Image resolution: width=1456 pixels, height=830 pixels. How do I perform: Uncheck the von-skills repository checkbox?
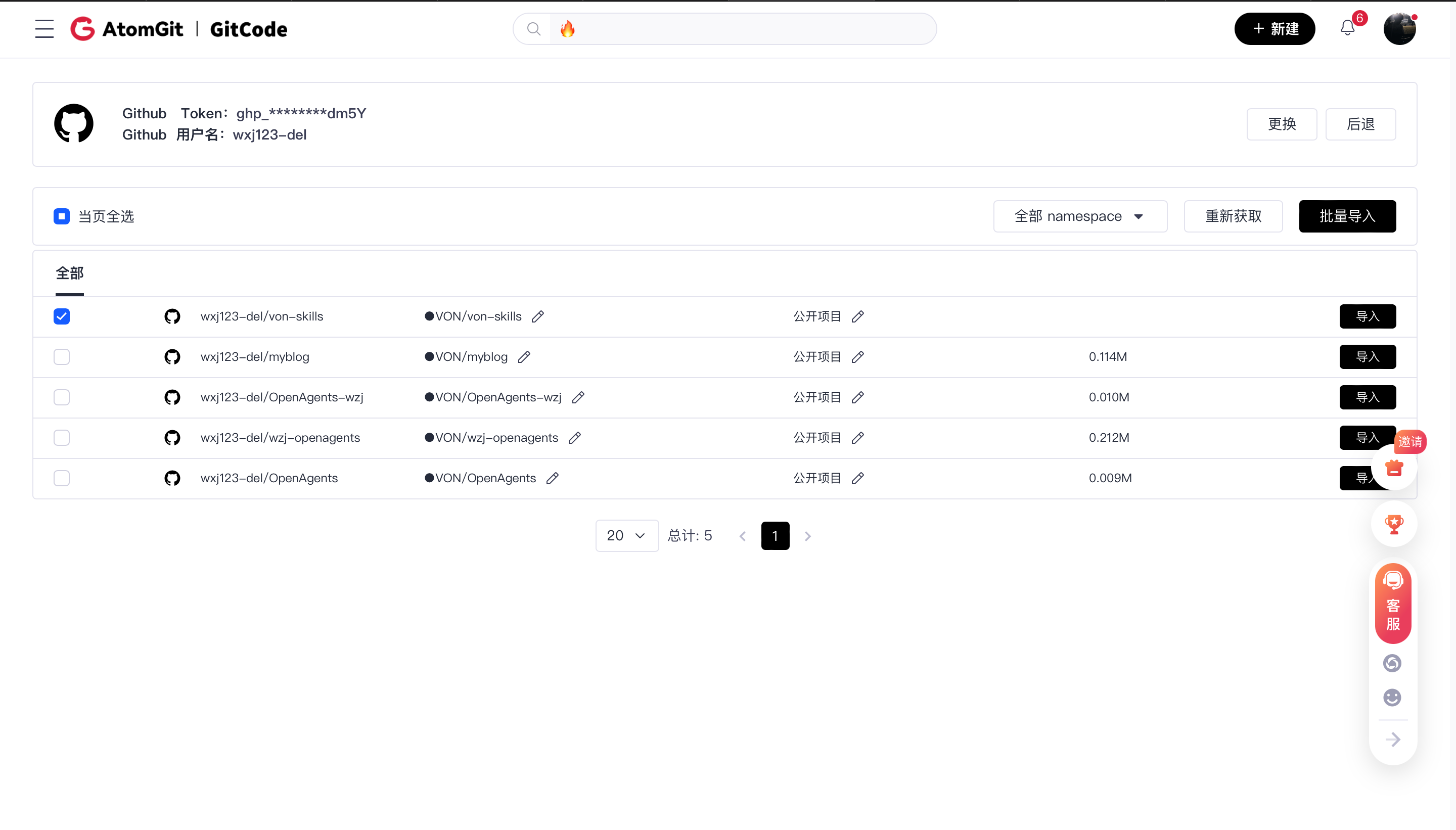click(62, 316)
